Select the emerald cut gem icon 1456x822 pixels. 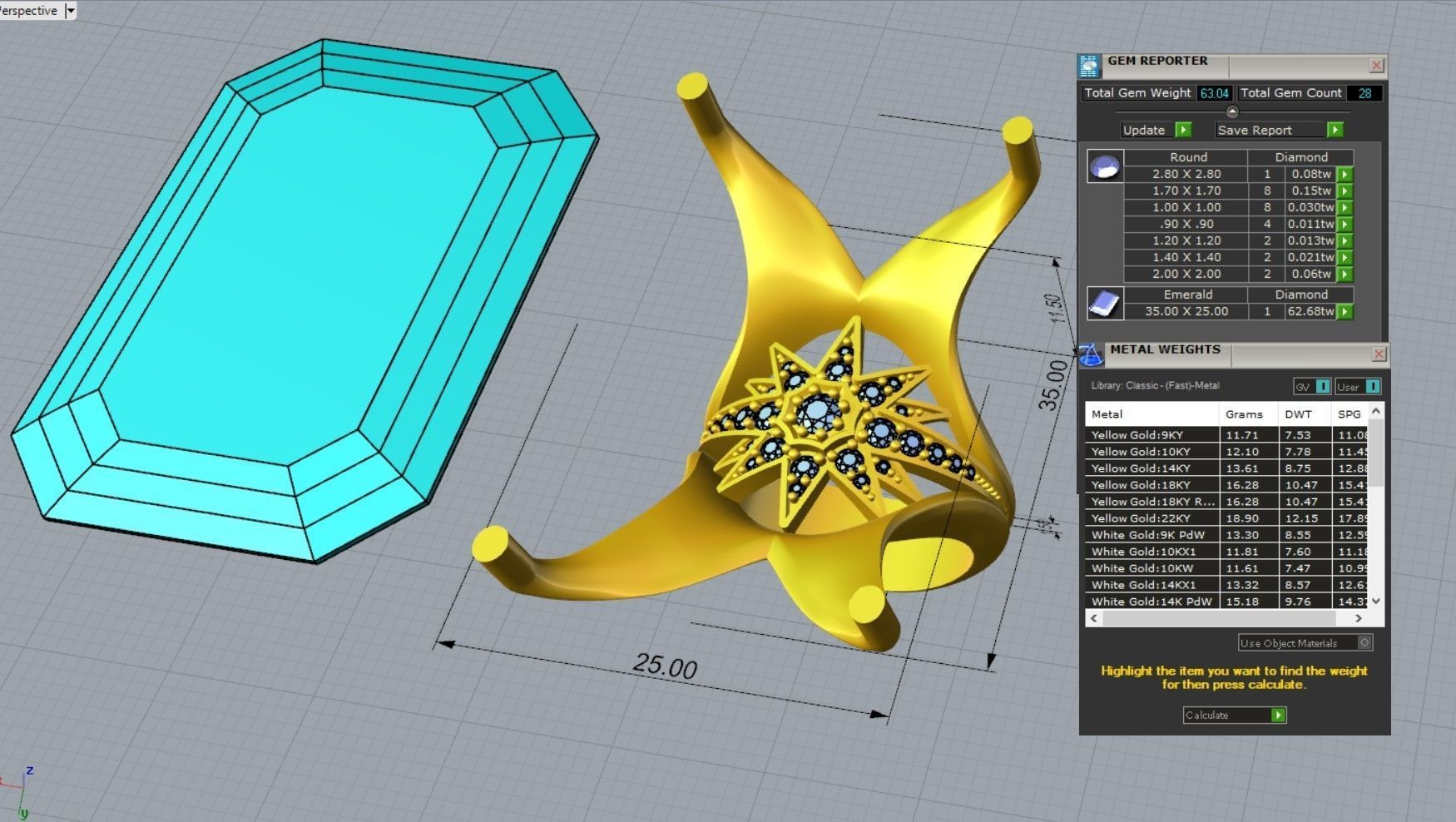pos(1105,304)
